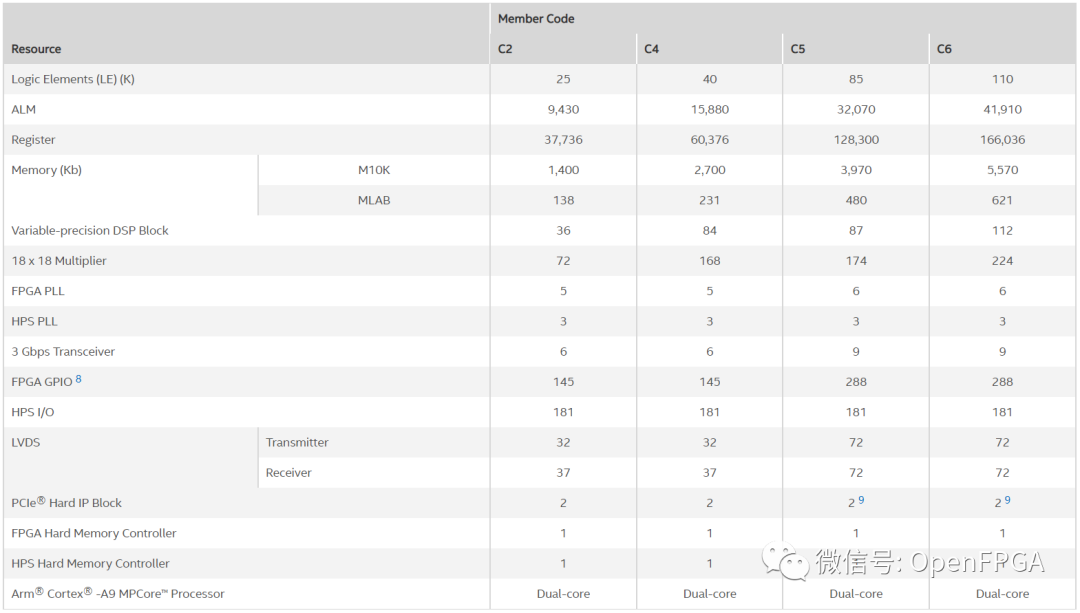The height and width of the screenshot is (613, 1080).
Task: Select the C5 column header
Action: click(798, 49)
